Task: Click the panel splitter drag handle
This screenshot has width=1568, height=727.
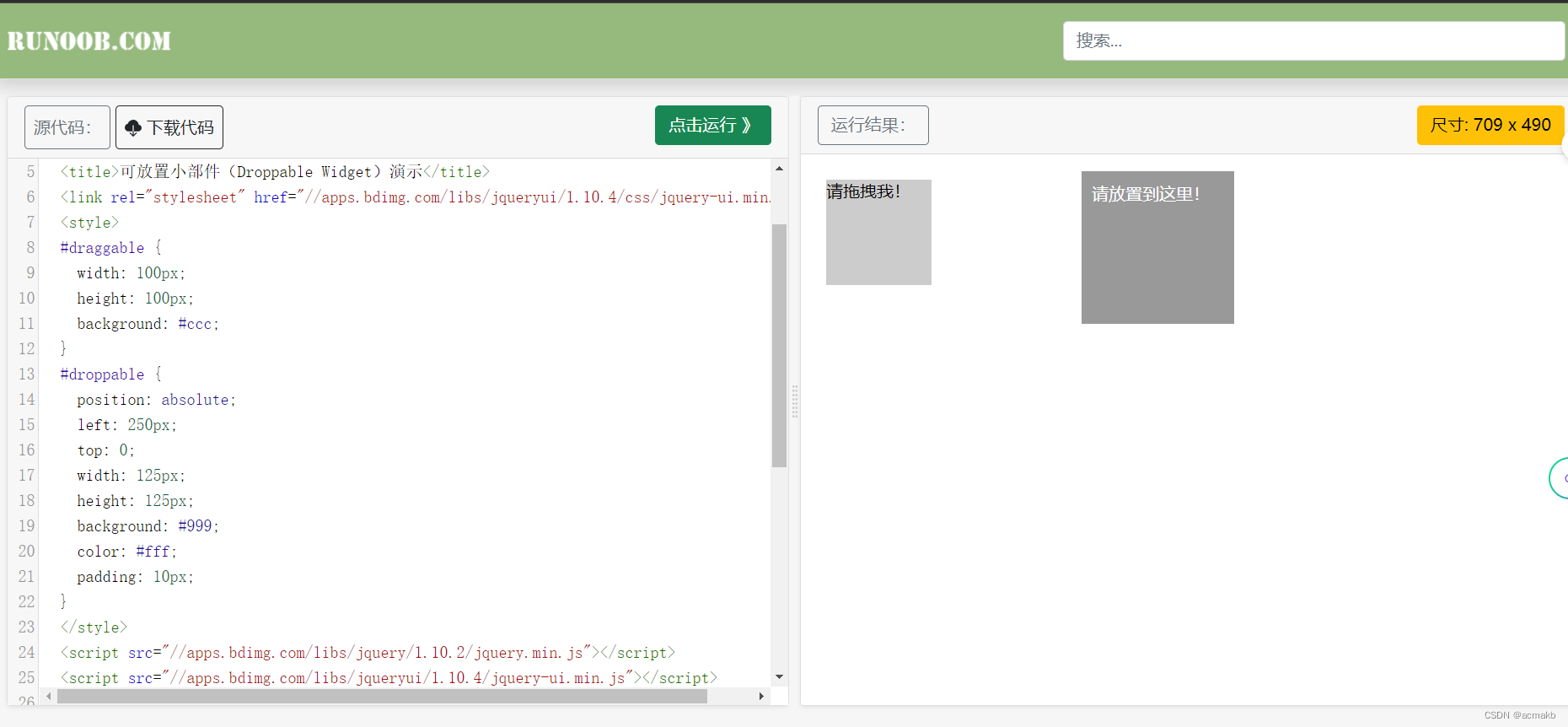Action: click(x=794, y=401)
